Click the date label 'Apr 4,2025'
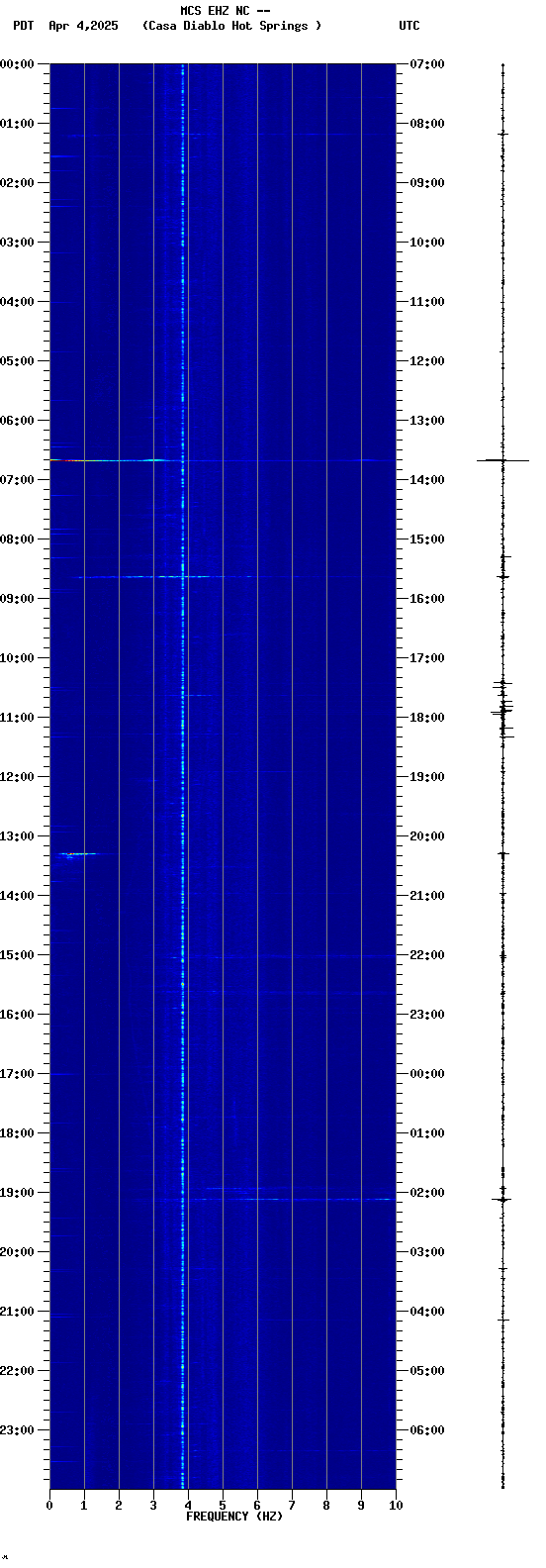This screenshot has width=546, height=1568. pyautogui.click(x=83, y=26)
